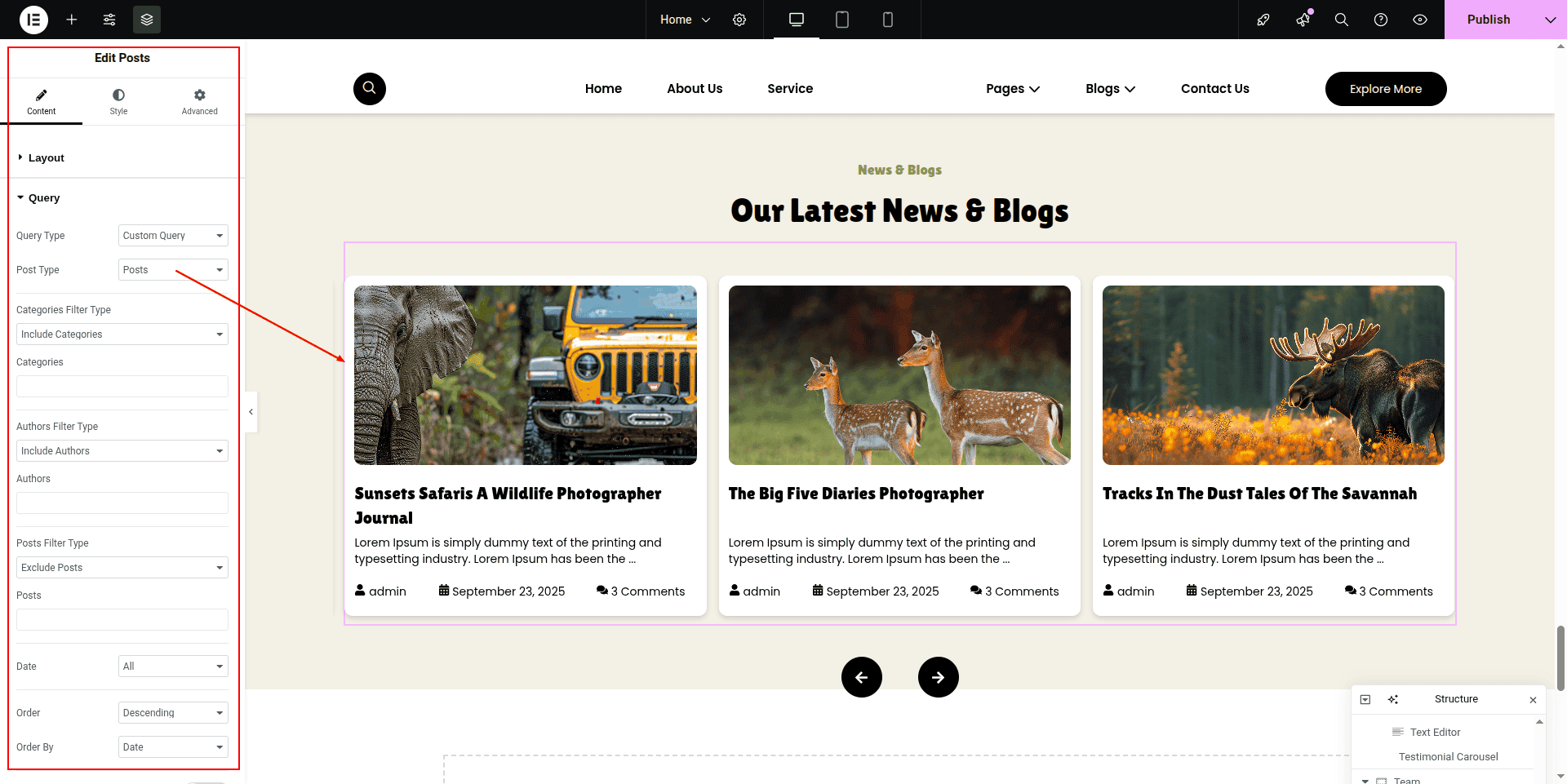Screen dimensions: 1567x784
Task: Switch to mobile preview mode
Action: point(888,20)
